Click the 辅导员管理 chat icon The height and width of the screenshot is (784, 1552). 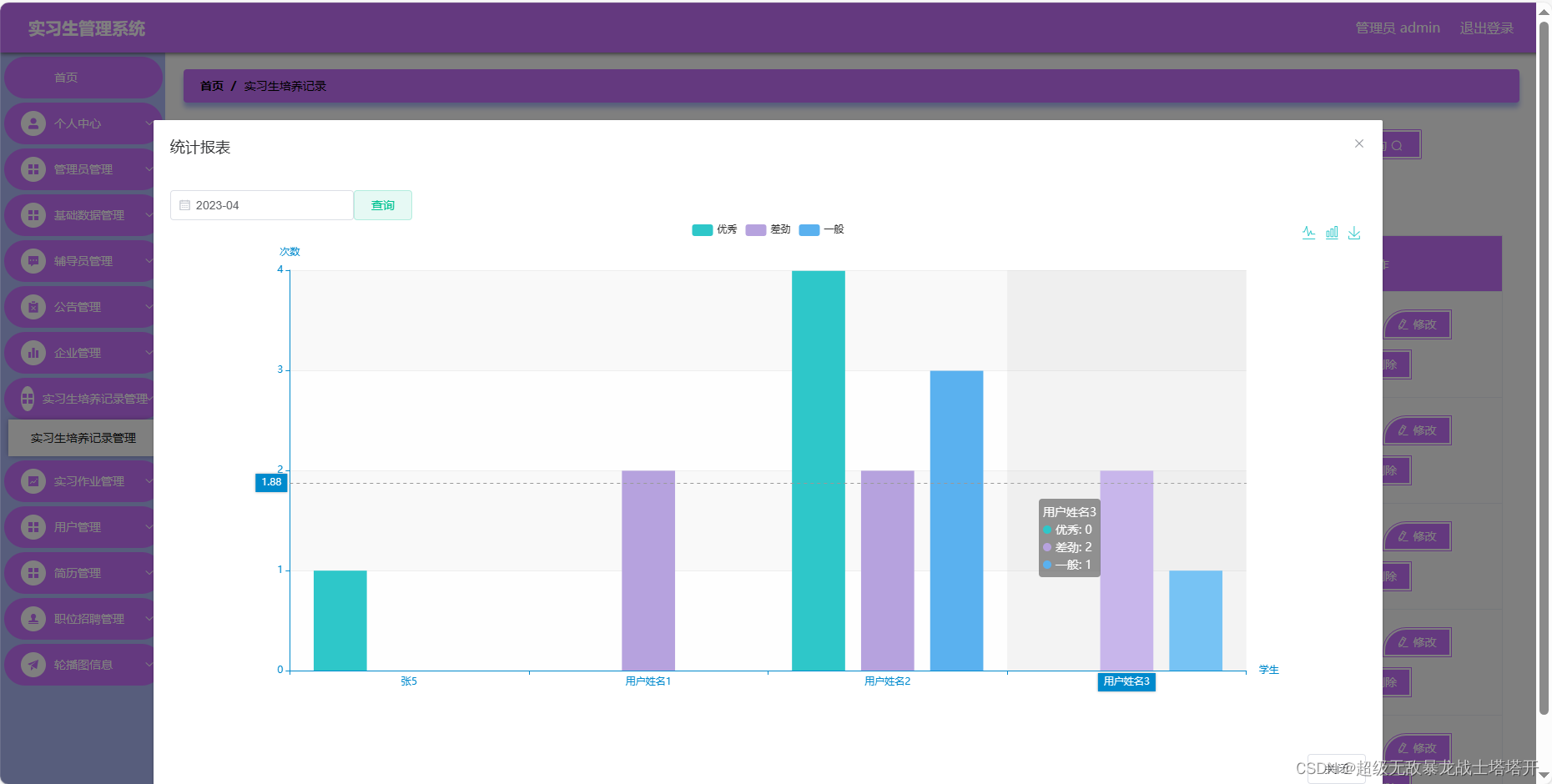(33, 261)
